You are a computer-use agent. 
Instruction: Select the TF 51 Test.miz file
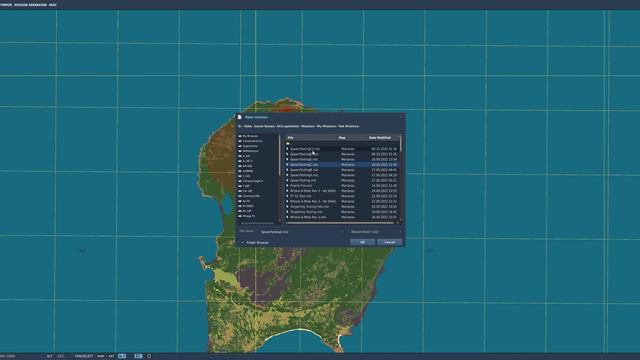click(342, 196)
